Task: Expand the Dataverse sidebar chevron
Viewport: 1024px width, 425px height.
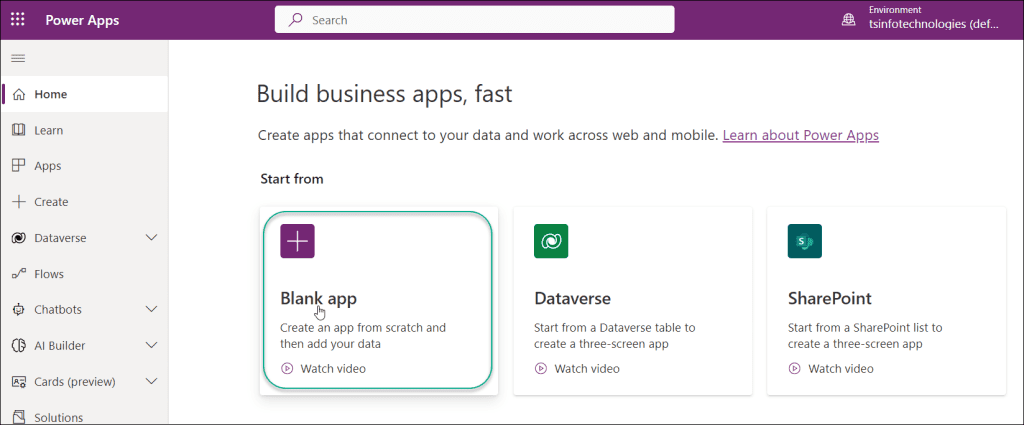Action: [151, 238]
